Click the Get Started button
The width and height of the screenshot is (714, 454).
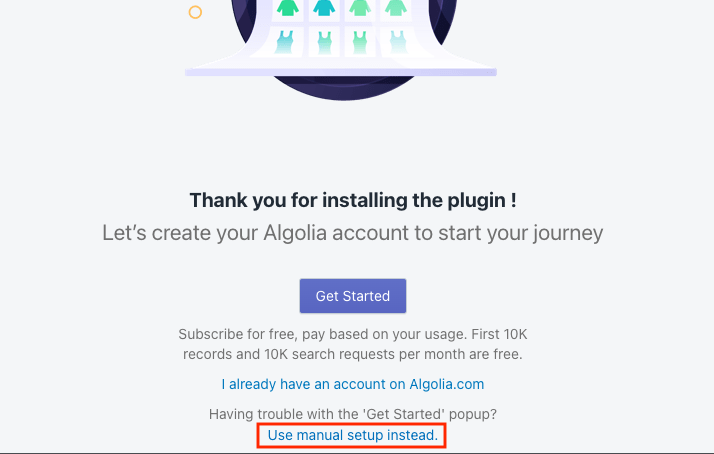tap(352, 296)
